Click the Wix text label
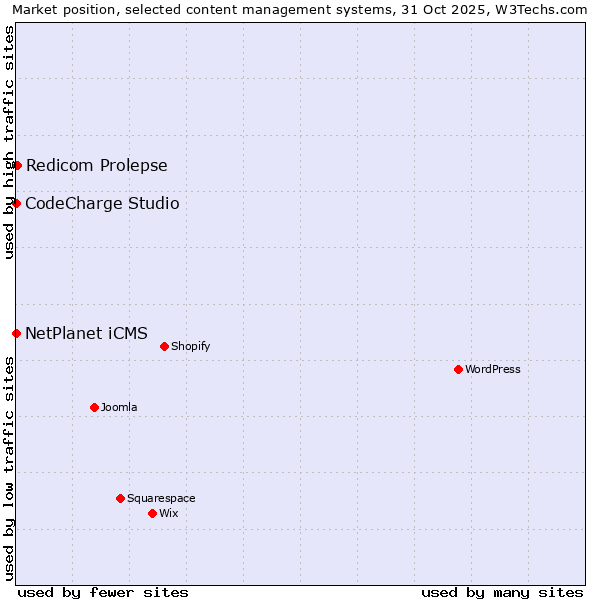 pyautogui.click(x=169, y=514)
